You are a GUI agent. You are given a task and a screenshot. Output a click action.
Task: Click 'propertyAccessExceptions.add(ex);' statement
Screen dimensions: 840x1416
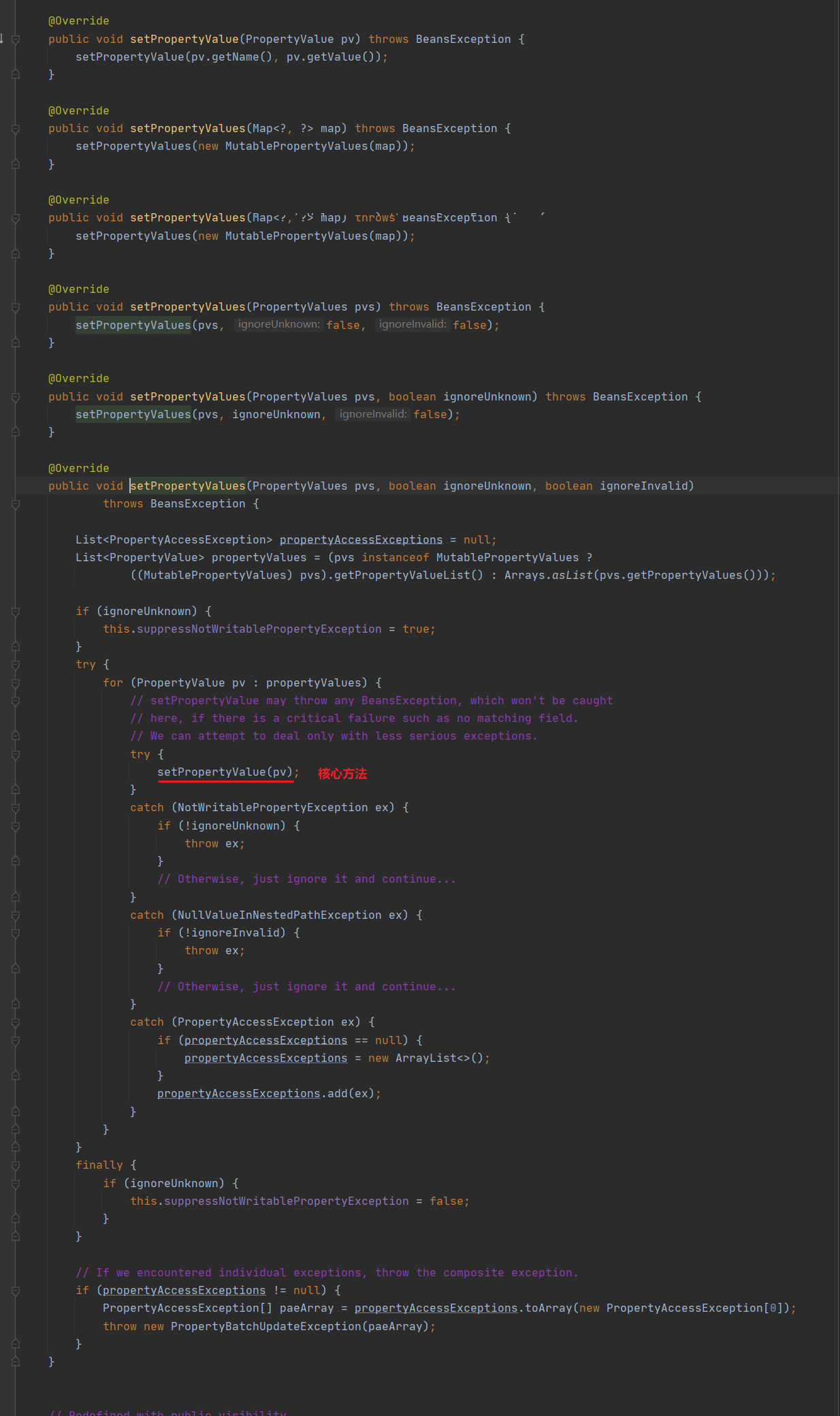[269, 1094]
